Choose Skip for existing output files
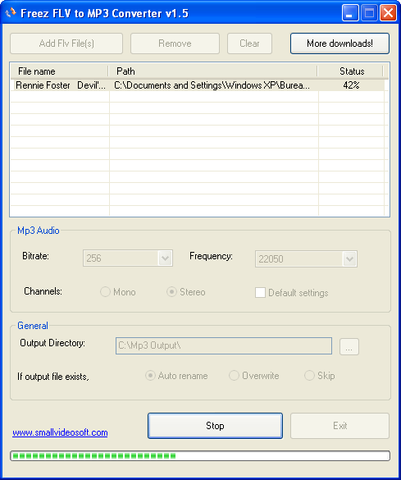The width and height of the screenshot is (401, 480). [x=309, y=376]
